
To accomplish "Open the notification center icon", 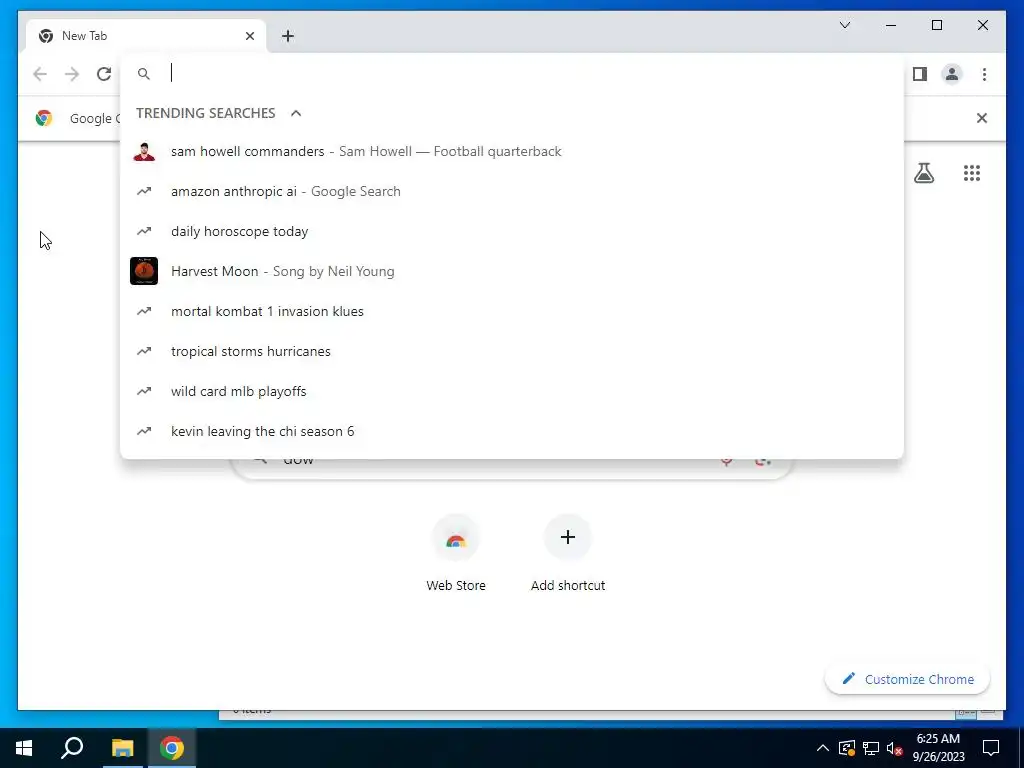I will pos(991,748).
